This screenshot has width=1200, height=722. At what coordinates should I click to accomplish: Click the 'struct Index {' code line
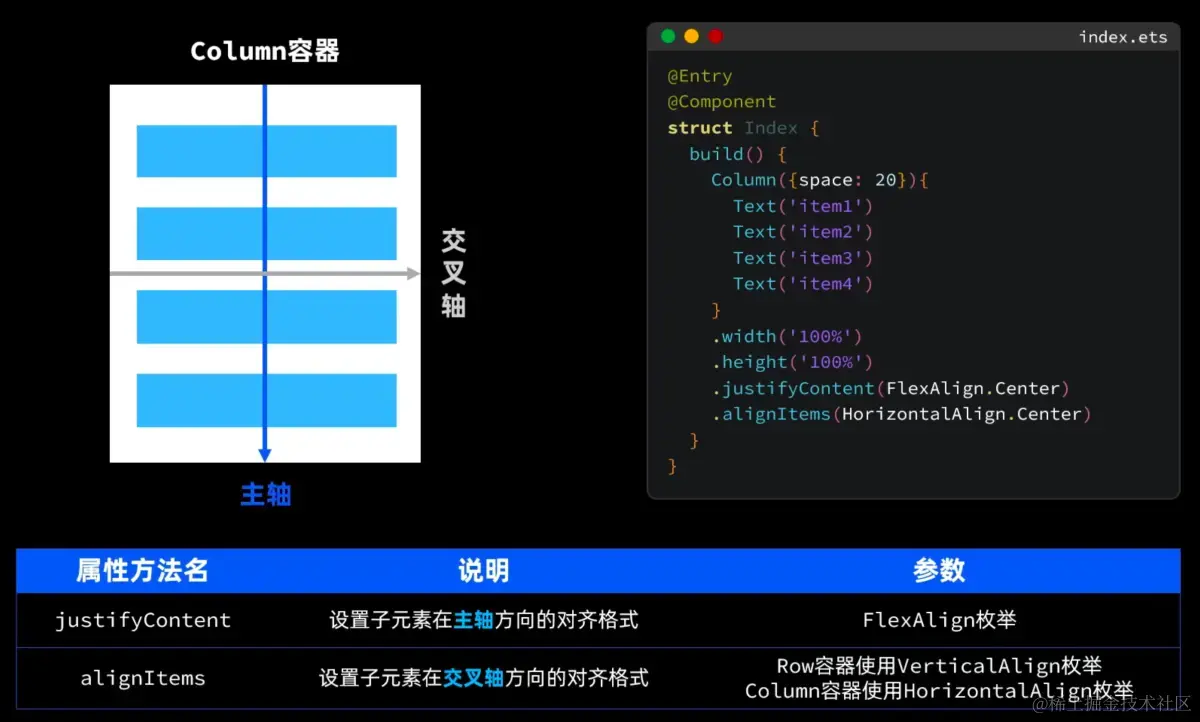(x=743, y=128)
